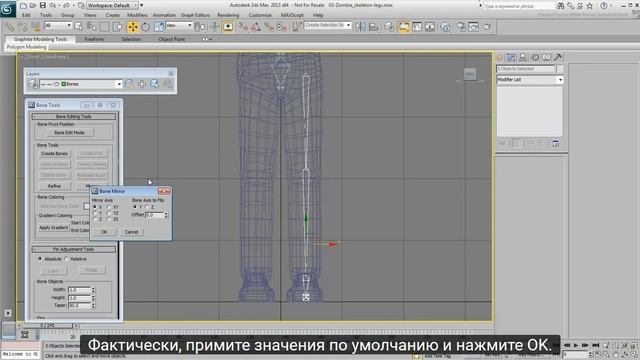Image resolution: width=640 pixels, height=360 pixels.
Task: Open the Curve Editor icon
Action: (x=417, y=27)
